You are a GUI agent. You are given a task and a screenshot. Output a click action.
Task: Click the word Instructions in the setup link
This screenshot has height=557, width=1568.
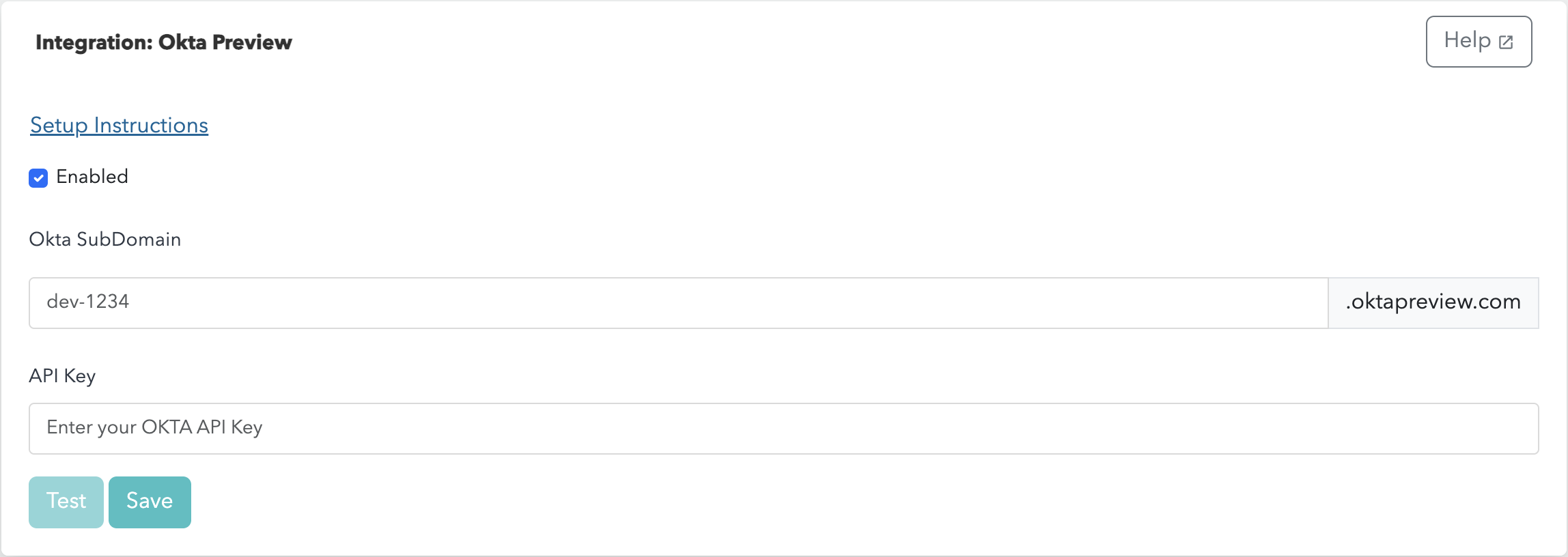tap(151, 126)
